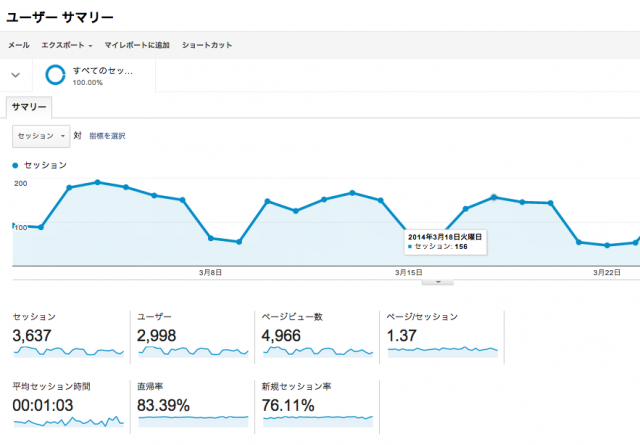Click the セッション 3,637 value
640x445 pixels.
tap(32, 336)
